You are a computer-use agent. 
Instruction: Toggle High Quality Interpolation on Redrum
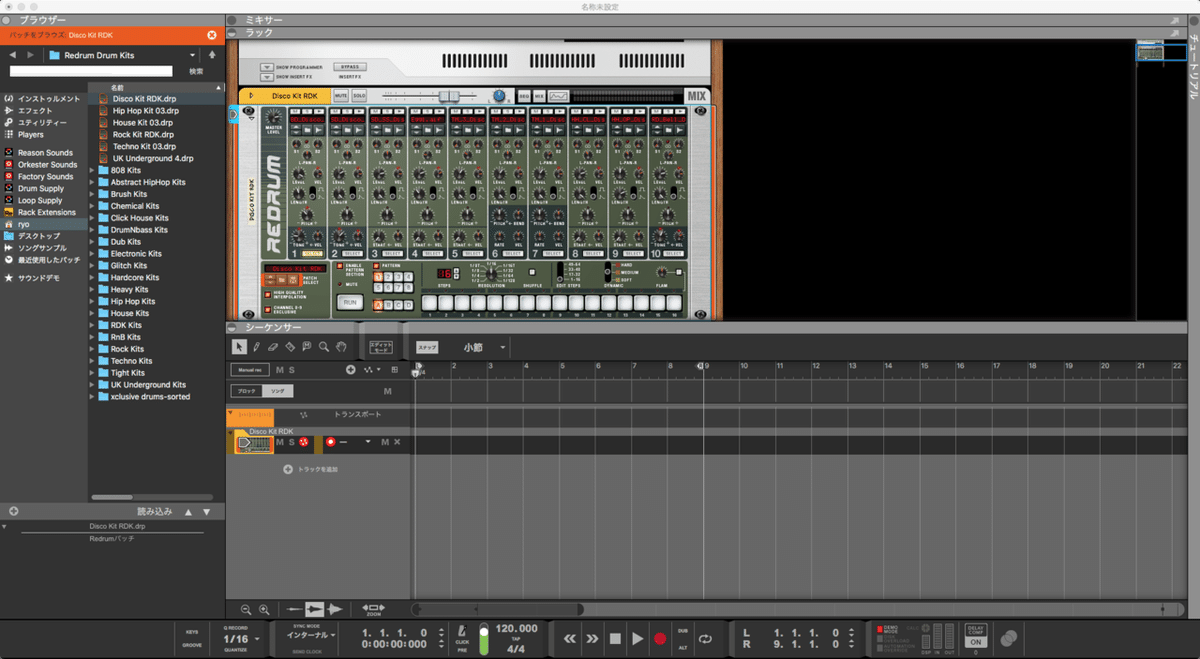point(268,293)
